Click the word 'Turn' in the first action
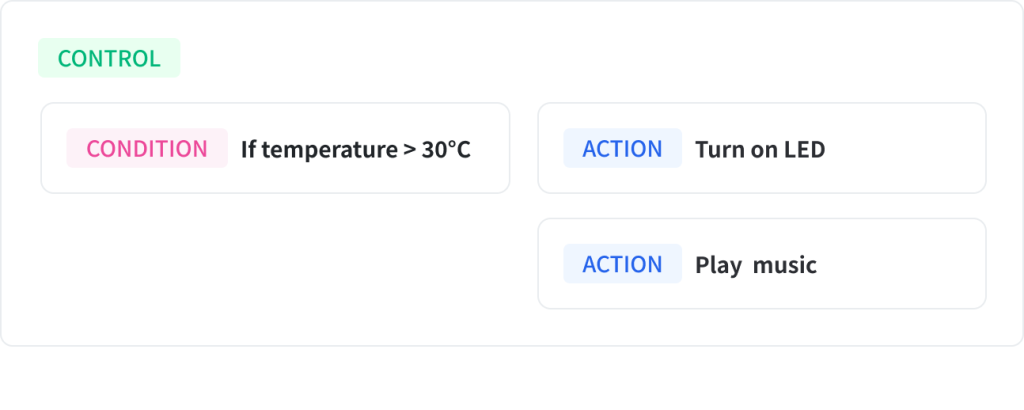The image size is (1024, 410). (716, 150)
